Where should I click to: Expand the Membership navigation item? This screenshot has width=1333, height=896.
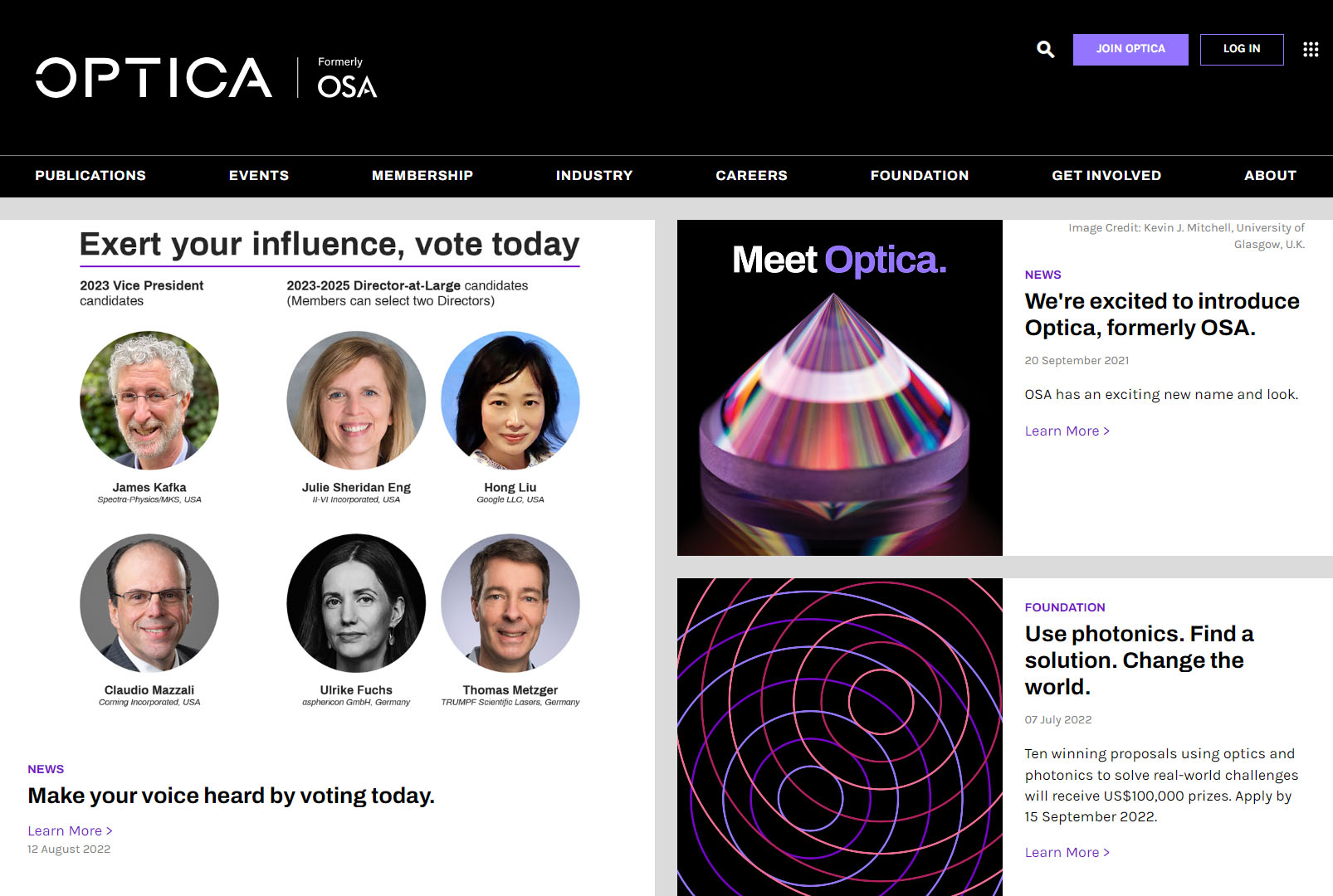coord(422,176)
